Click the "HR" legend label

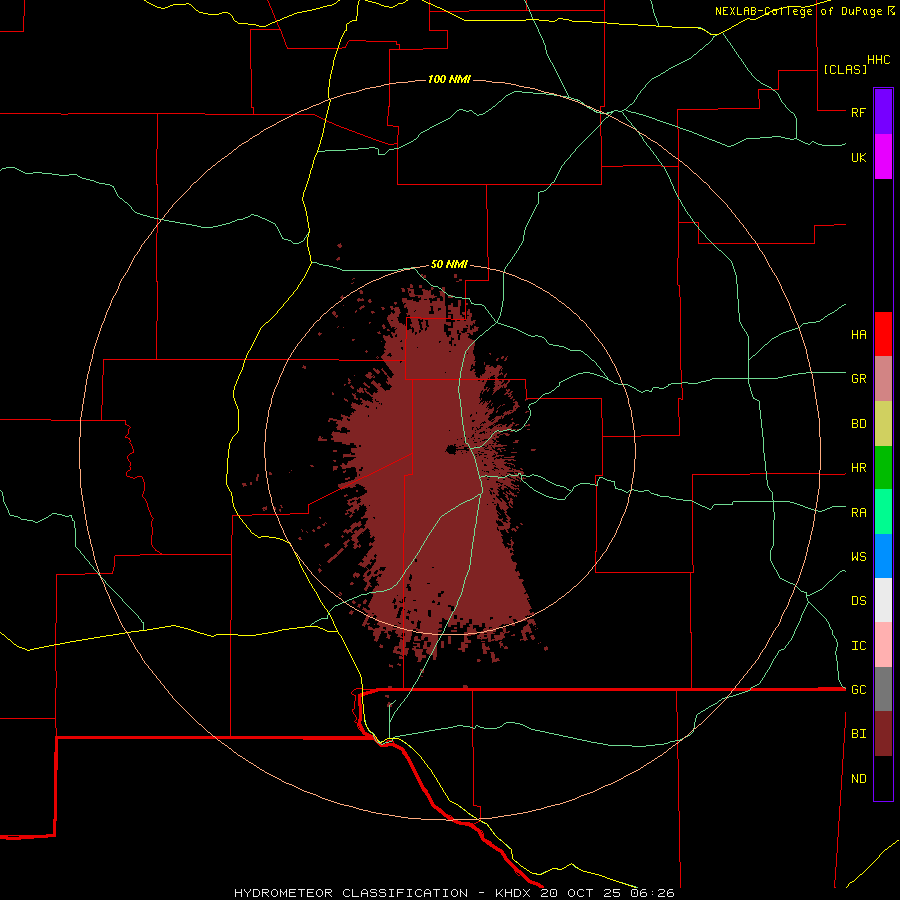tap(858, 468)
